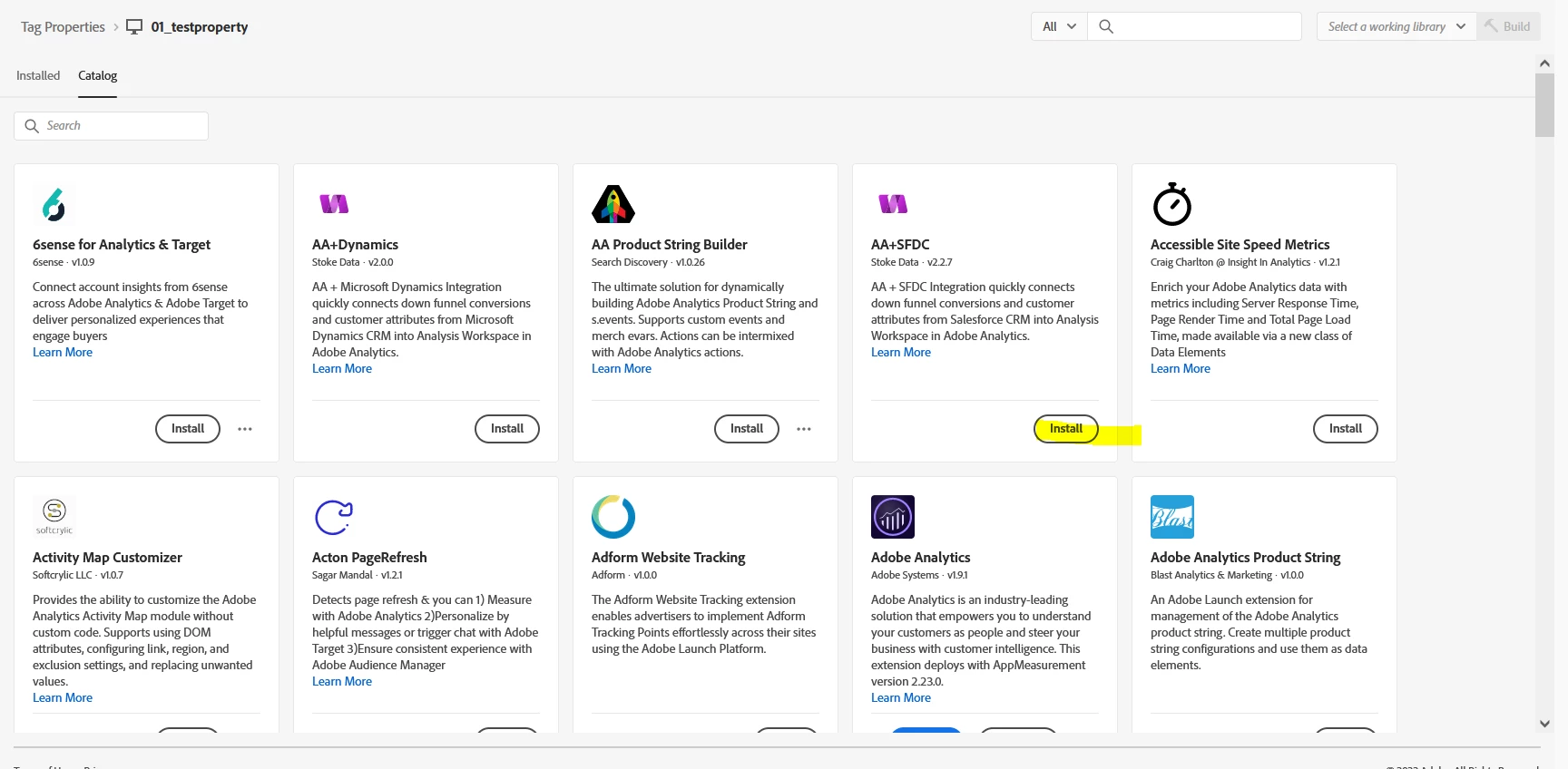Click the Tag Properties breadcrumb link
Viewport: 1568px width, 769px height.
pos(63,27)
